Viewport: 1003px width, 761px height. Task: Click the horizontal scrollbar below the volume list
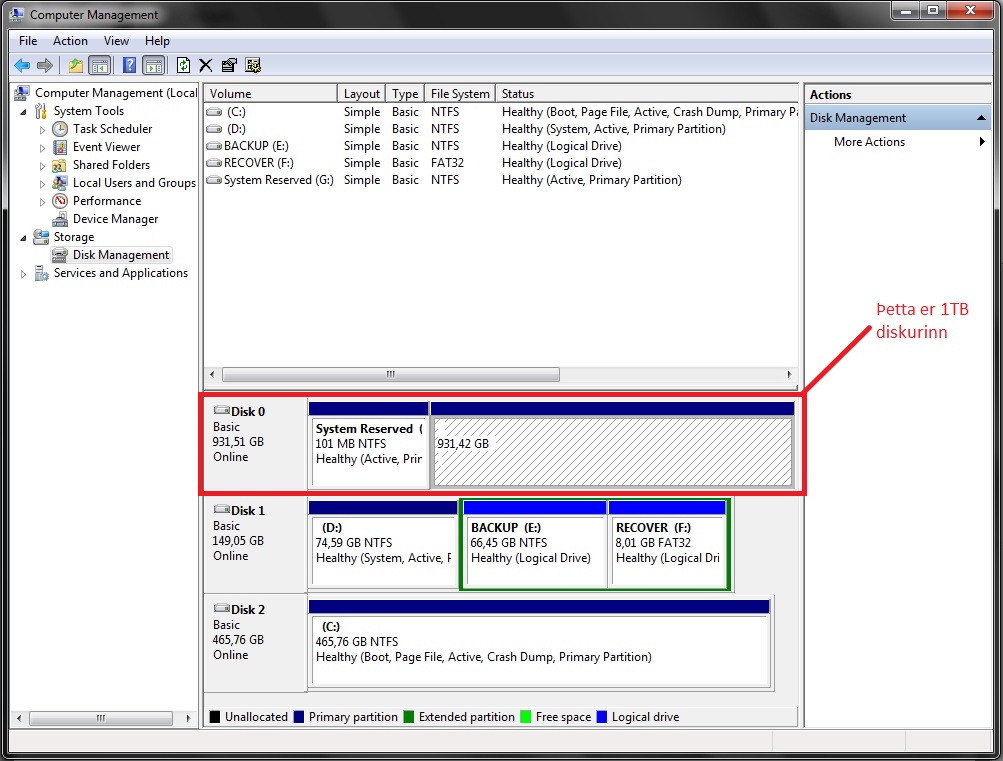click(x=390, y=374)
